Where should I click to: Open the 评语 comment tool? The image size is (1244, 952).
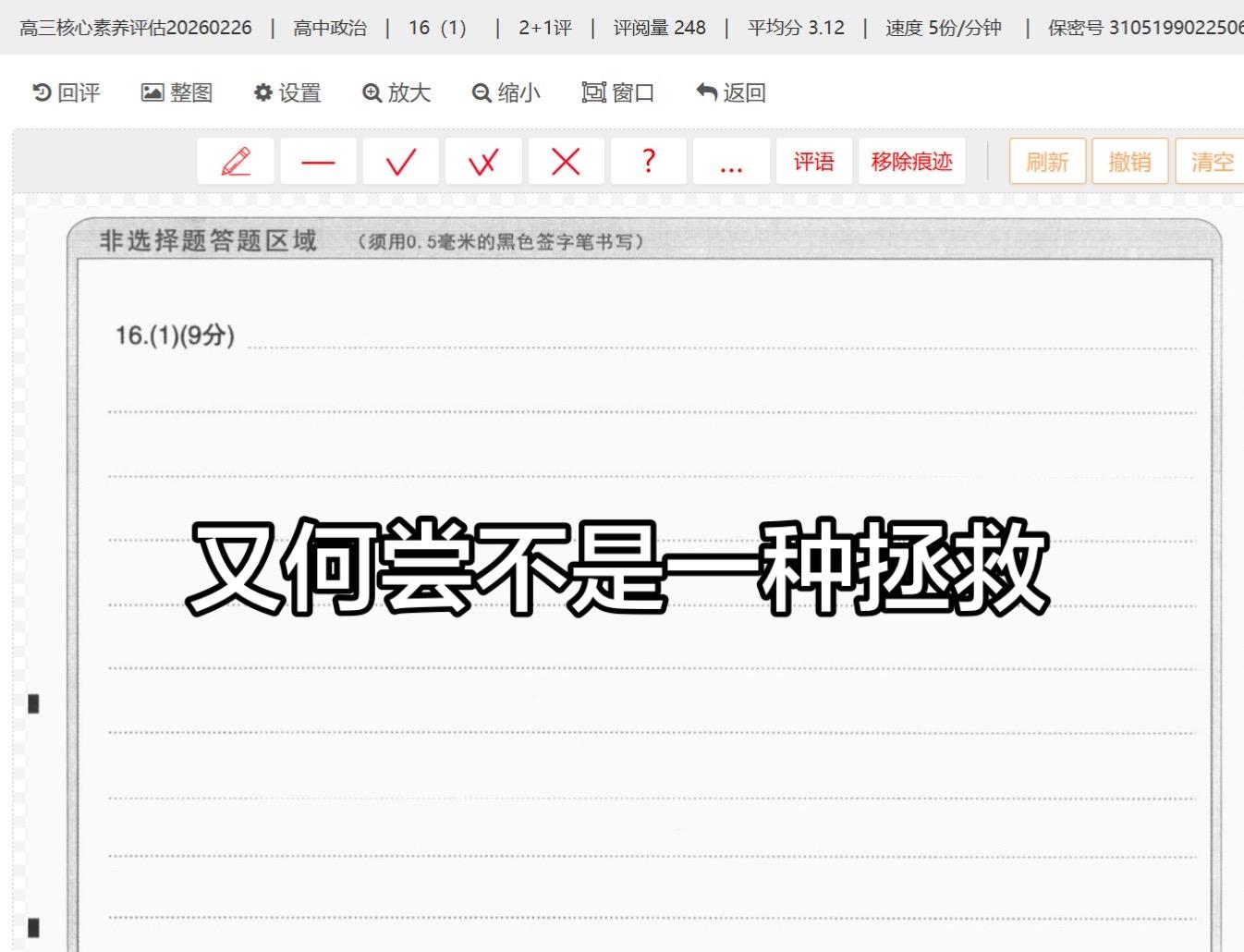813,160
